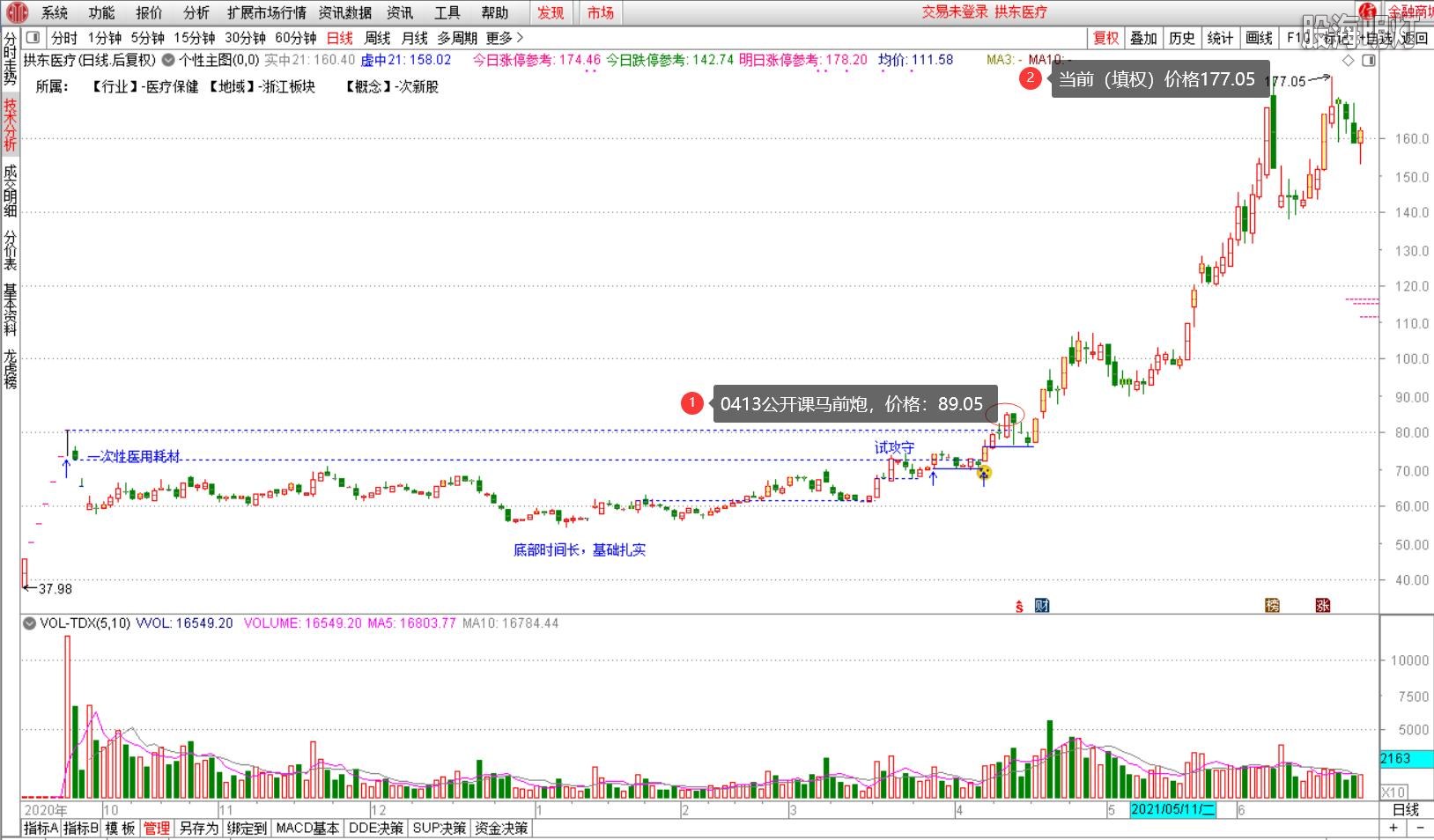Click the 2021/05/11 date marker on timeline
1434x840 pixels.
point(1173,810)
